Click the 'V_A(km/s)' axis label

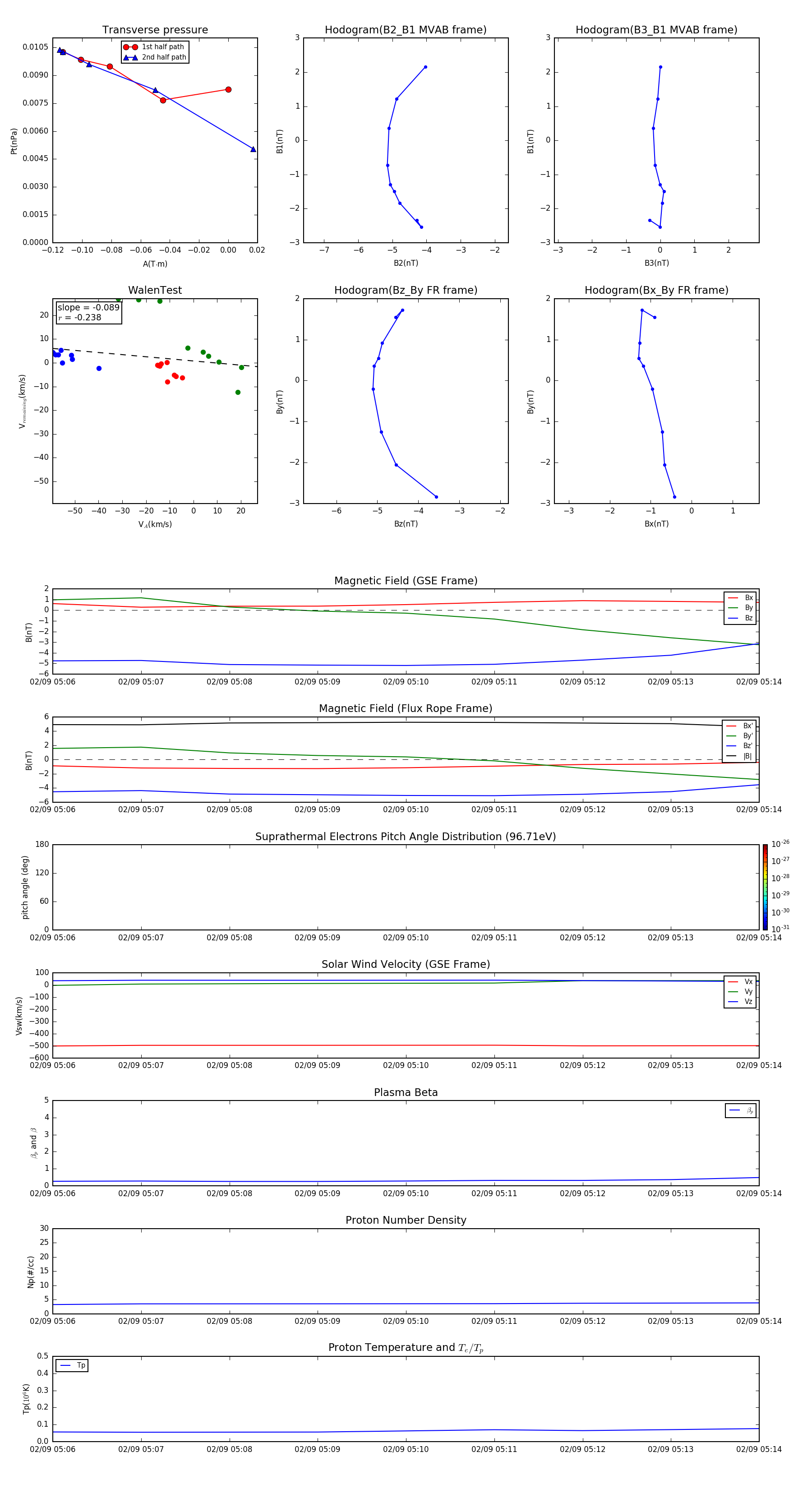click(155, 524)
